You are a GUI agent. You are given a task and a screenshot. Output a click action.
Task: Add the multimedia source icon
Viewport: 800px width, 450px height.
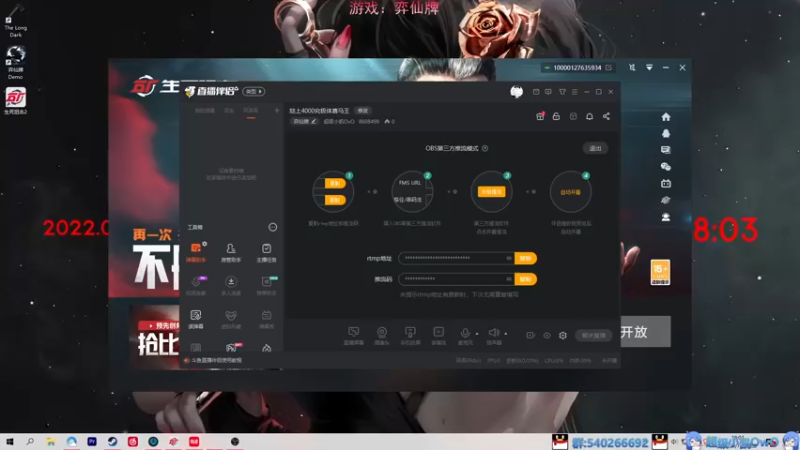[x=438, y=336]
